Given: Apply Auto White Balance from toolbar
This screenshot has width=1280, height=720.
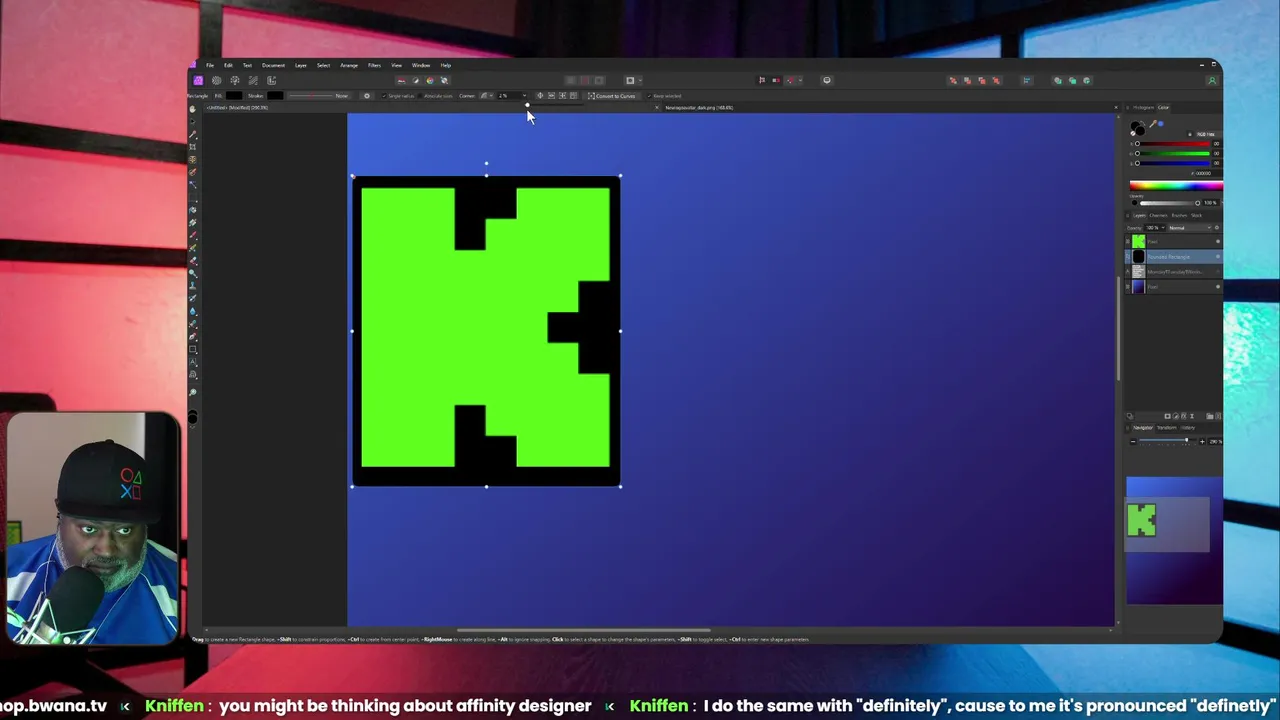Looking at the screenshot, I should pyautogui.click(x=444, y=80).
